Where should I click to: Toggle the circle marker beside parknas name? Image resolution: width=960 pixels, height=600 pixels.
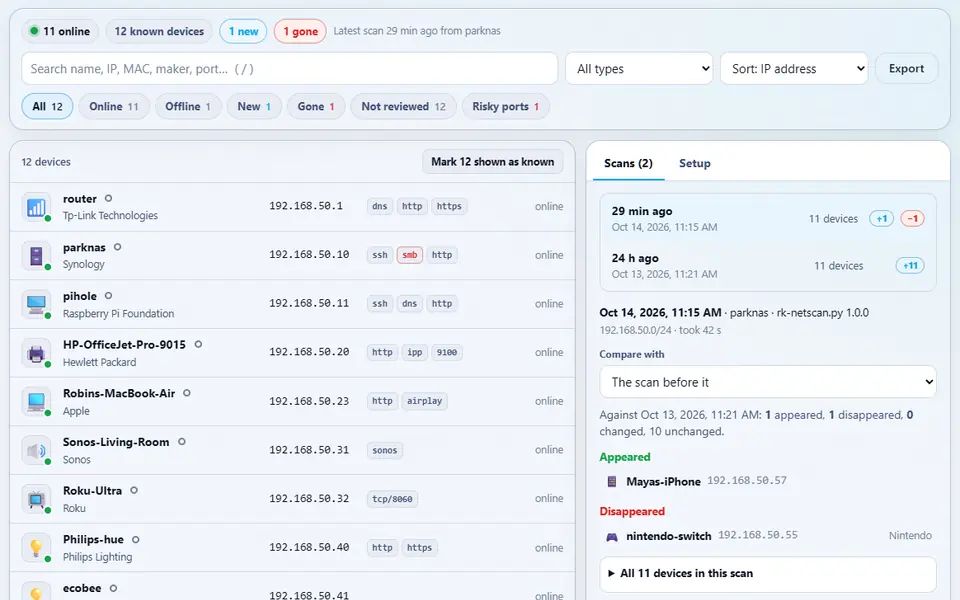point(118,247)
